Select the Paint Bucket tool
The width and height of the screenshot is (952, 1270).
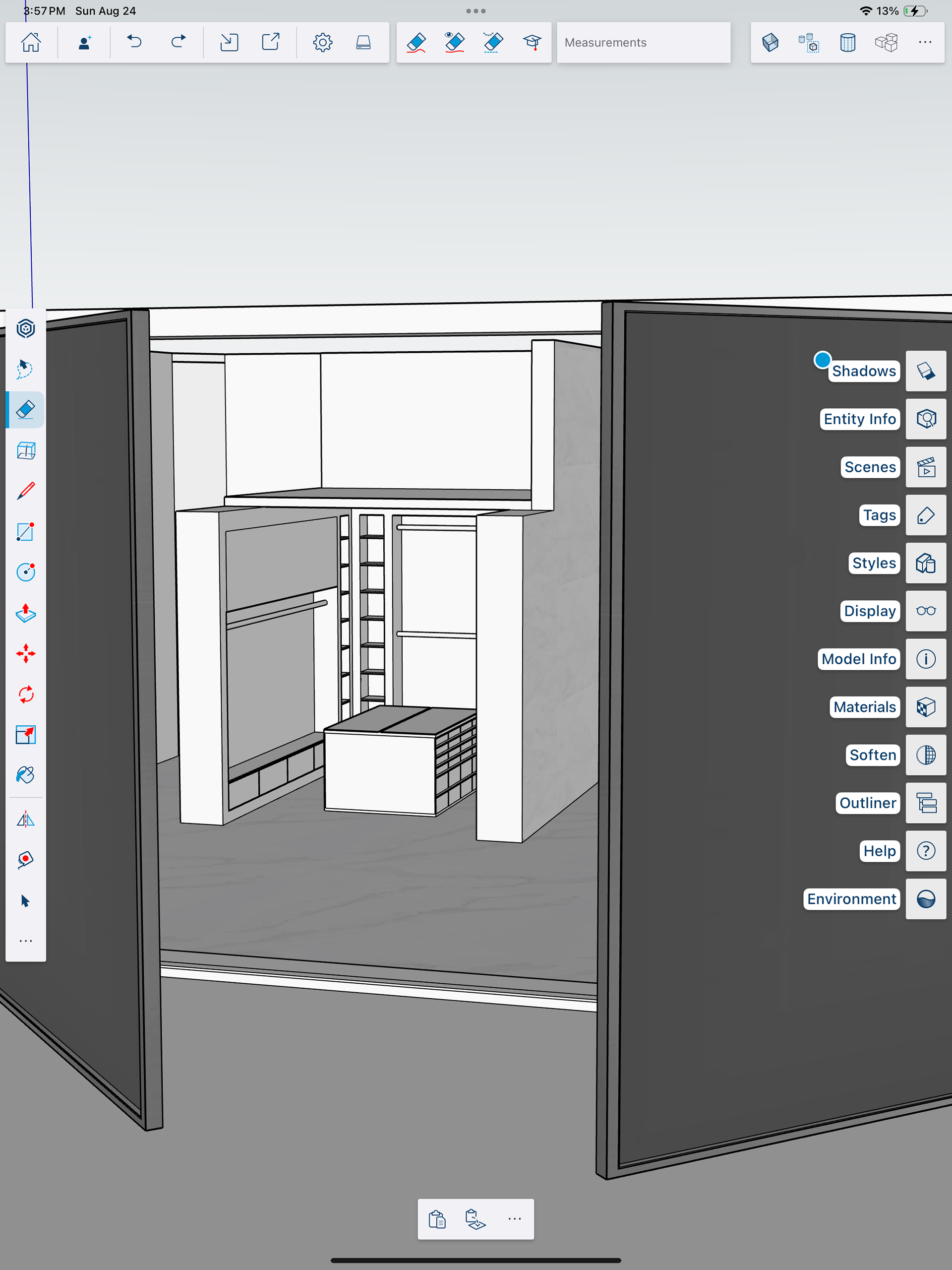[26, 775]
